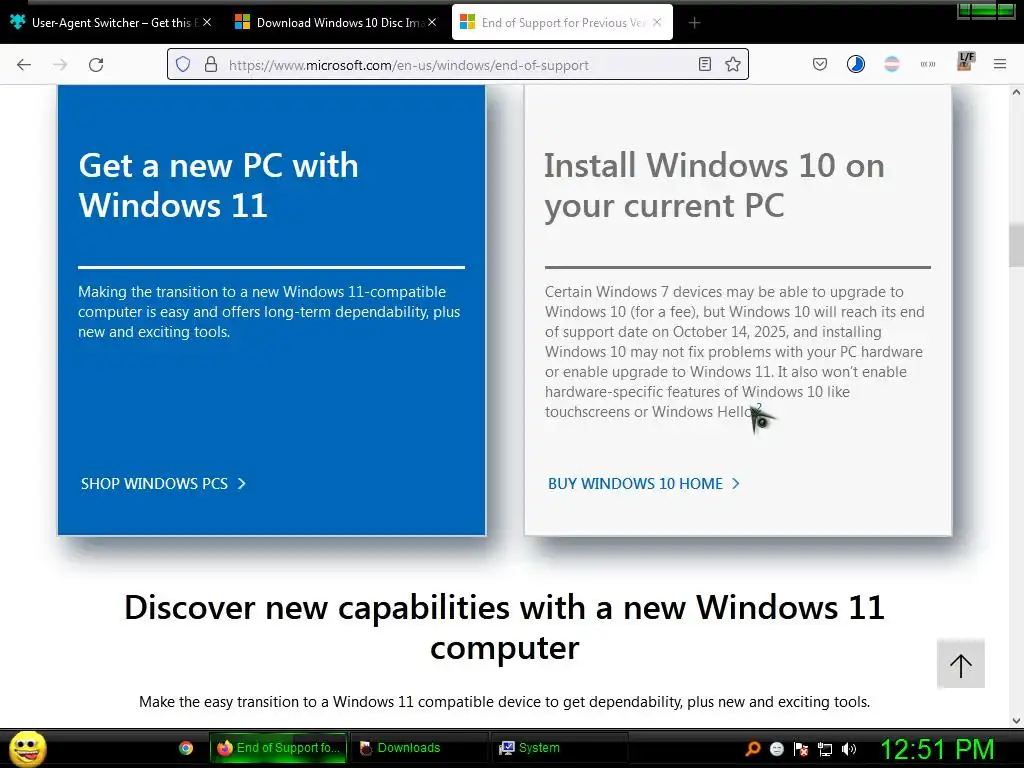Click the page scrollbar thumb
Screen dimensions: 1024x768
tap(1016, 245)
